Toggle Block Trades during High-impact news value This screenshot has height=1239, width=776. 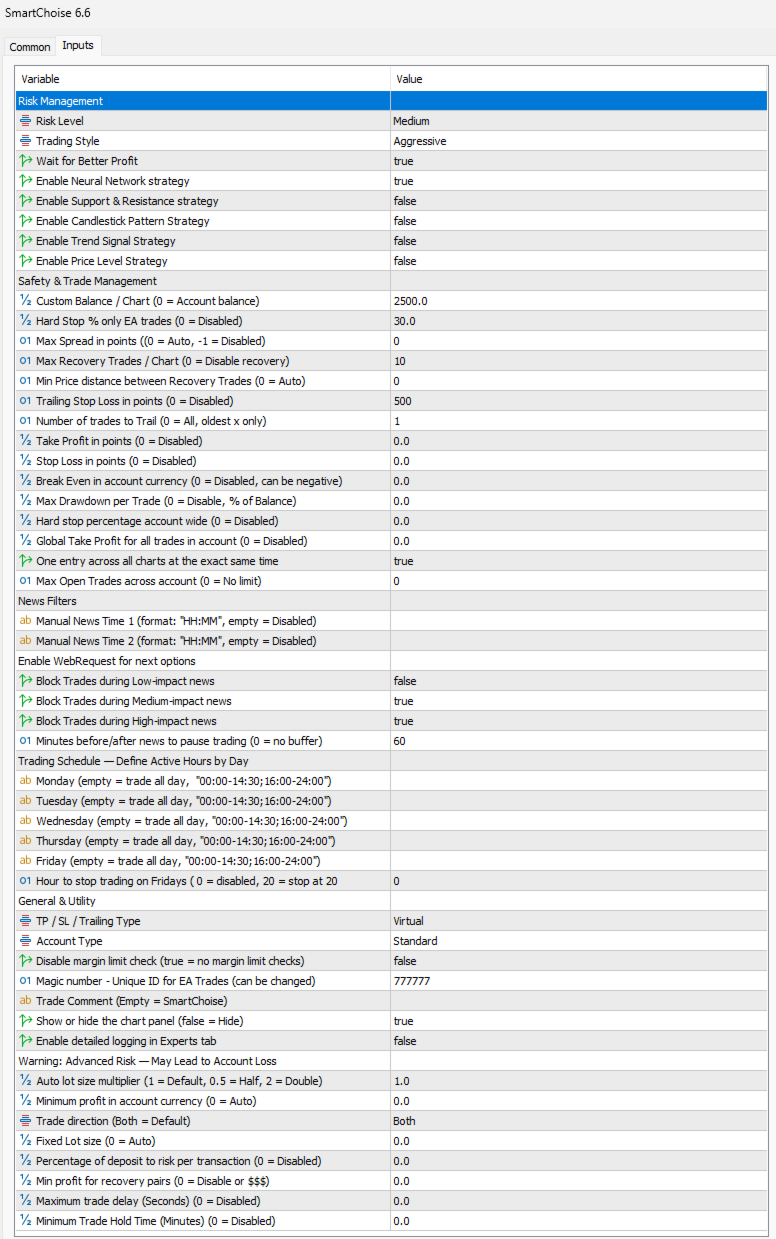(579, 721)
